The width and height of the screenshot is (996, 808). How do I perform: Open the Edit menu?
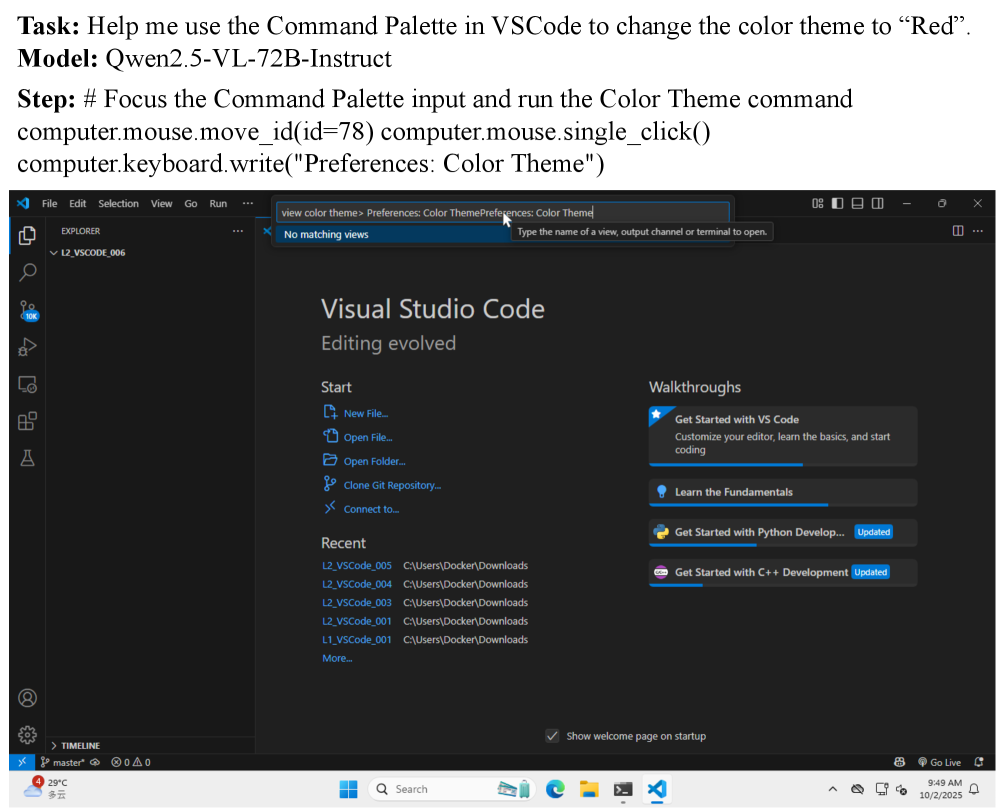[77, 203]
